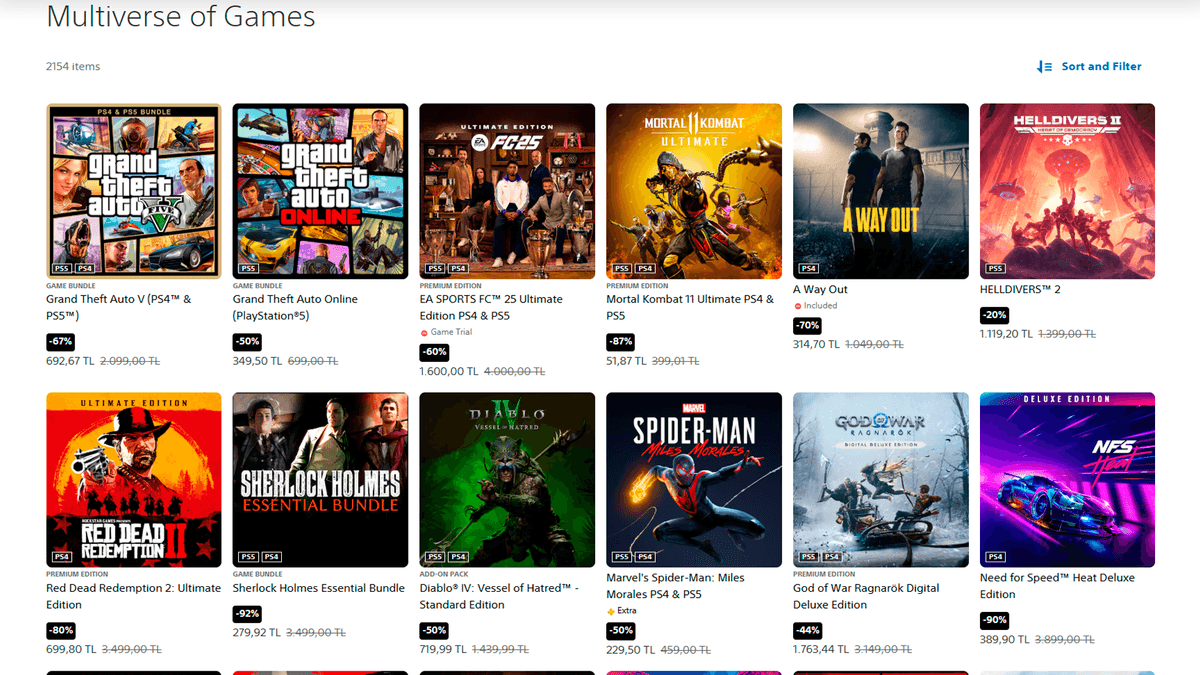Viewport: 1200px width, 675px height.
Task: Open Grand Theft Auto V cover thumbnail
Action: [x=133, y=190]
